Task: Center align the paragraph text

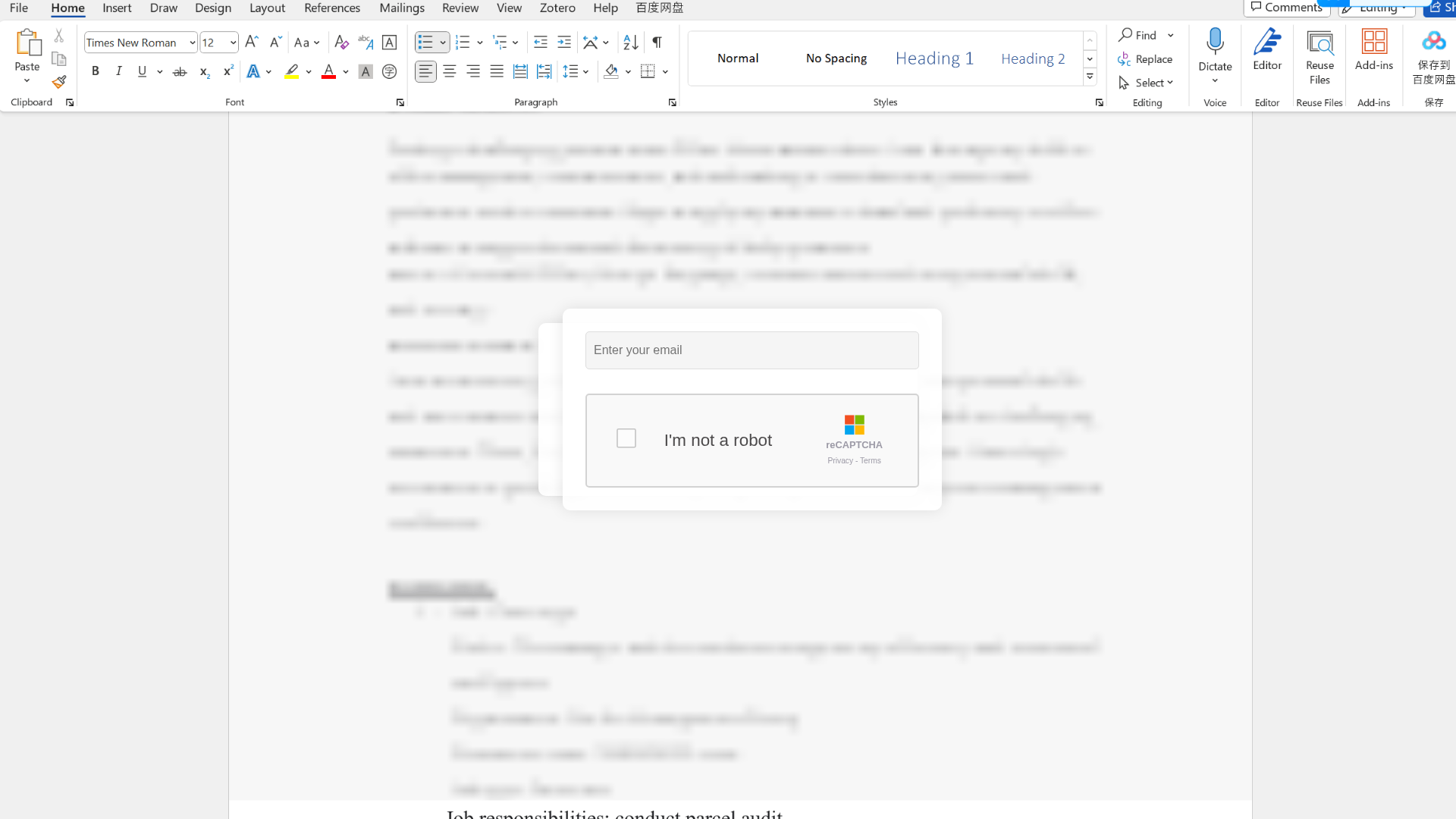Action: click(450, 72)
